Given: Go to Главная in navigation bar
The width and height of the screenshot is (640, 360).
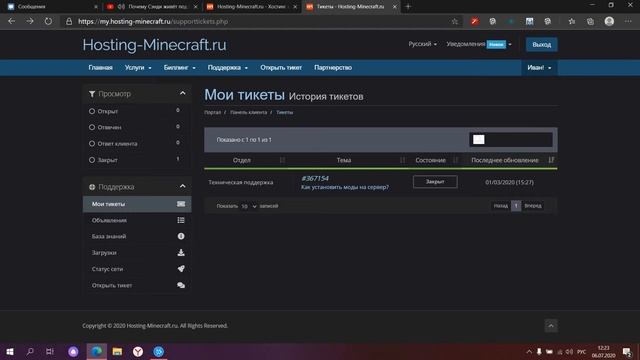Looking at the screenshot, I should click(100, 68).
